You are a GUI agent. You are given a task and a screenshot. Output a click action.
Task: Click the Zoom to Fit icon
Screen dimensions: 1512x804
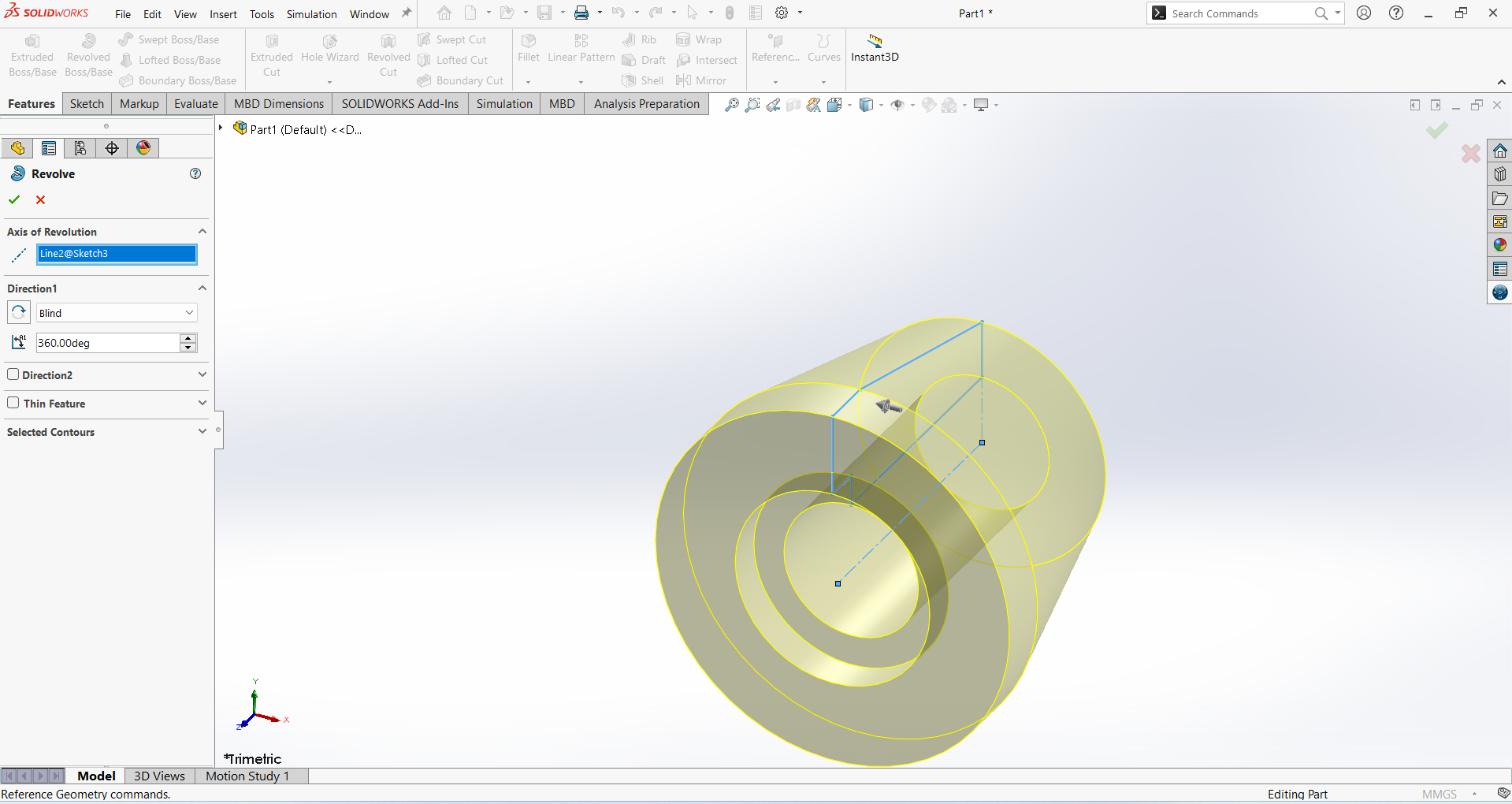732,105
